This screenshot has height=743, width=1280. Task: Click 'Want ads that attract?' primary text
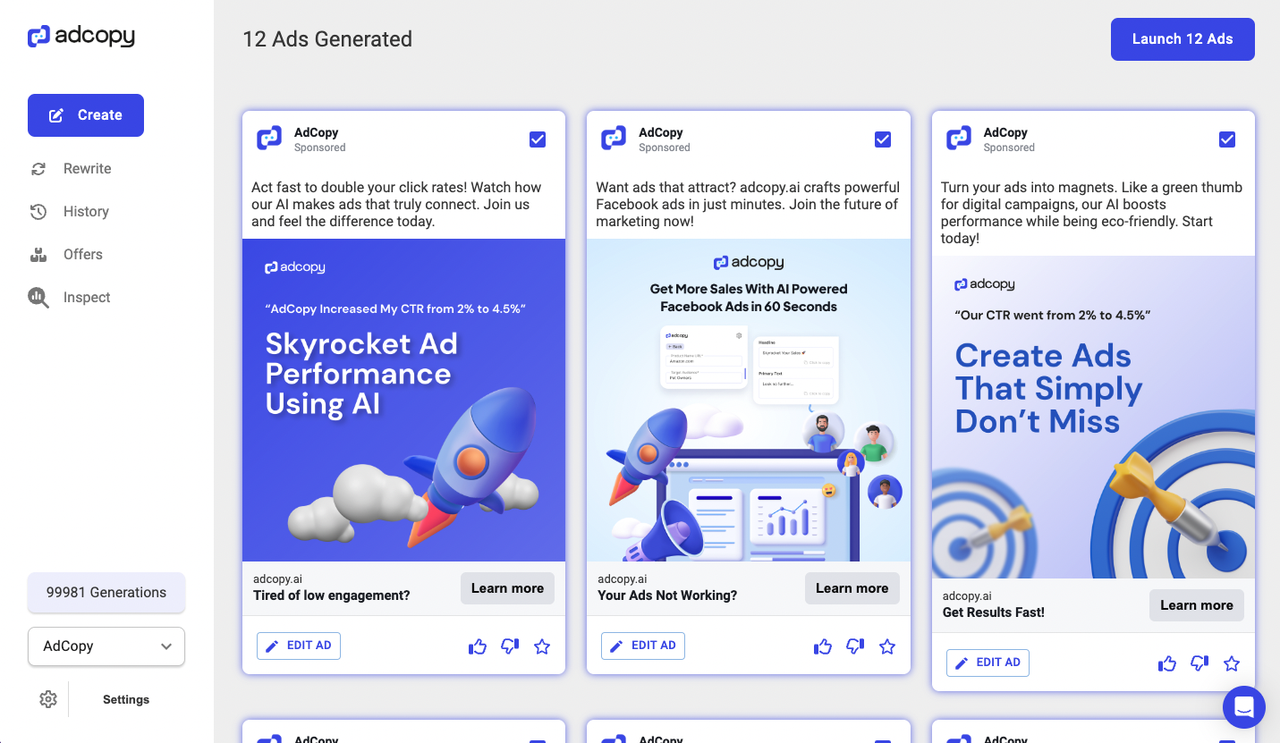point(748,204)
